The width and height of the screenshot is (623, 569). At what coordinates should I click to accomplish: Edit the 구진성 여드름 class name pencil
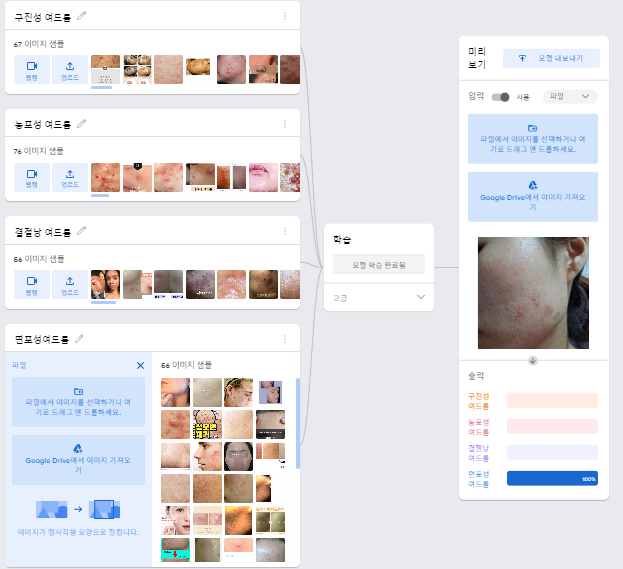coord(81,16)
